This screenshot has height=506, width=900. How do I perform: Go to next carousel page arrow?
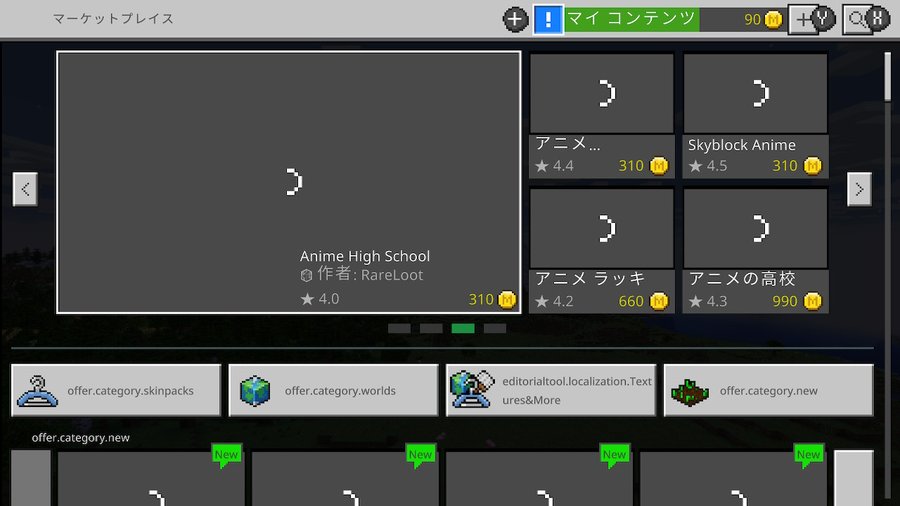click(859, 189)
